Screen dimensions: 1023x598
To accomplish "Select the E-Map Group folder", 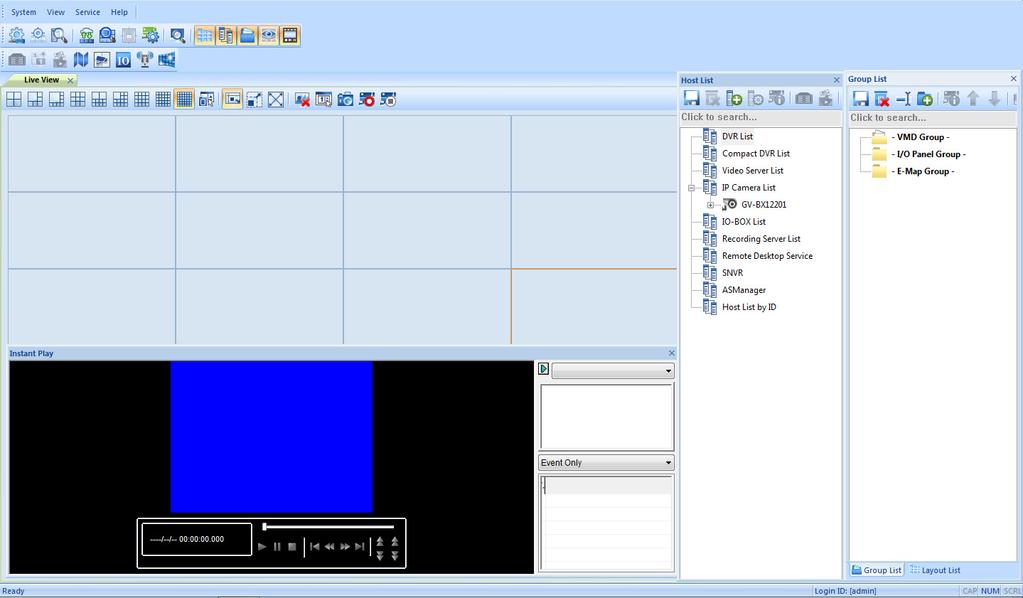I will [923, 171].
